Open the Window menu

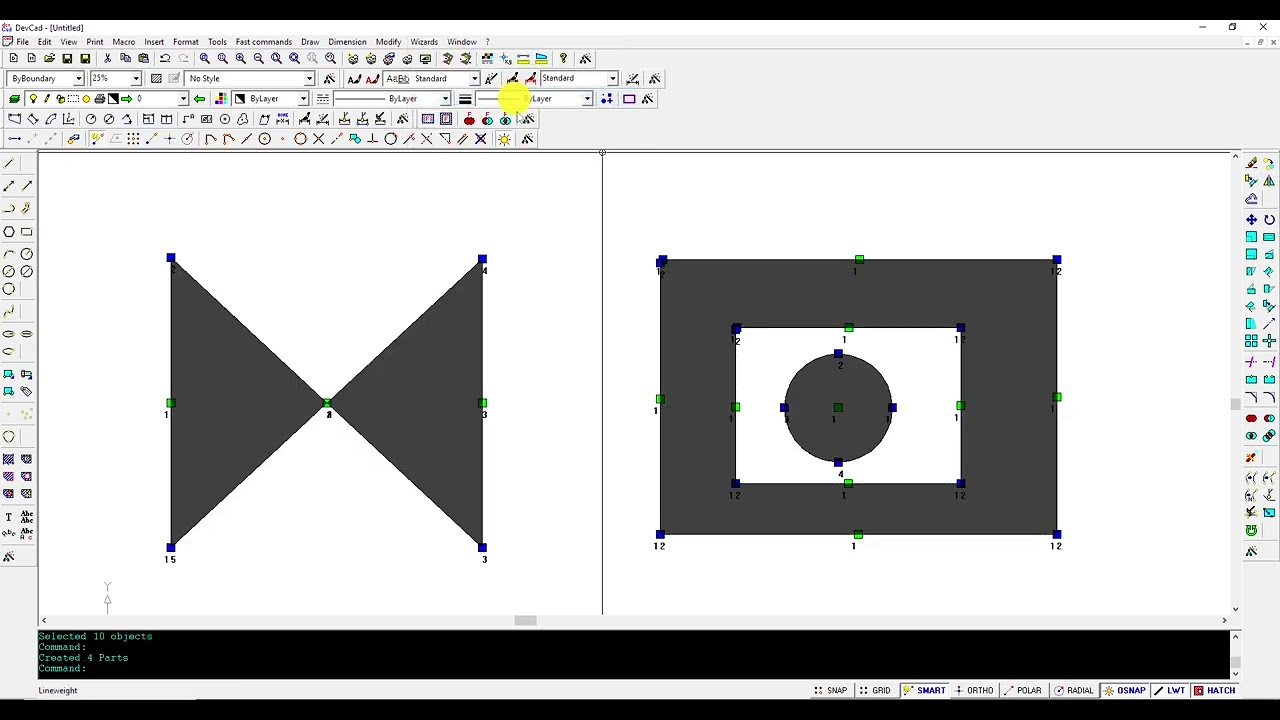pos(462,42)
